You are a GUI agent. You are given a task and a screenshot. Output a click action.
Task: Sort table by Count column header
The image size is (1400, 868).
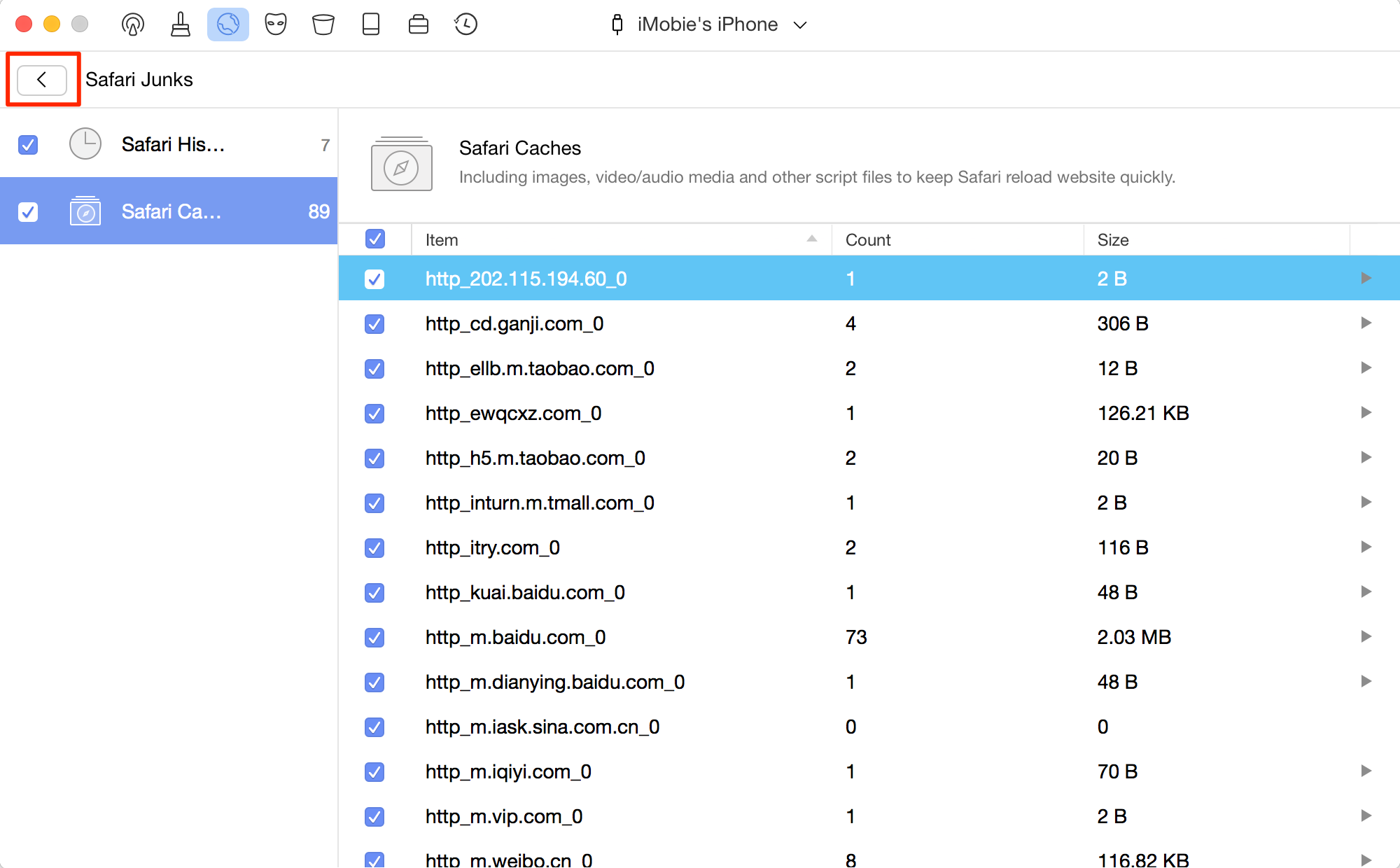tap(958, 240)
